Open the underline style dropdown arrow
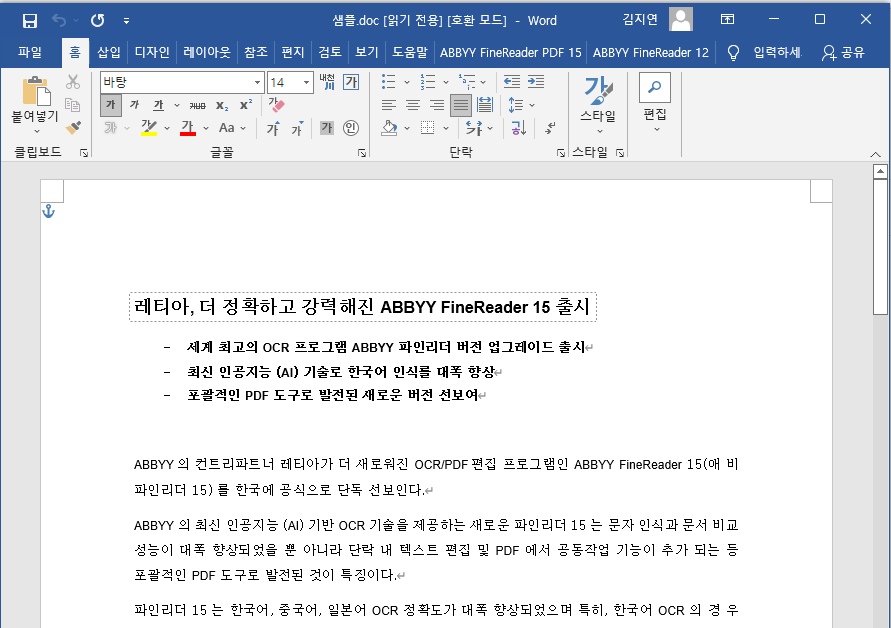The height and width of the screenshot is (628, 891). click(x=177, y=105)
